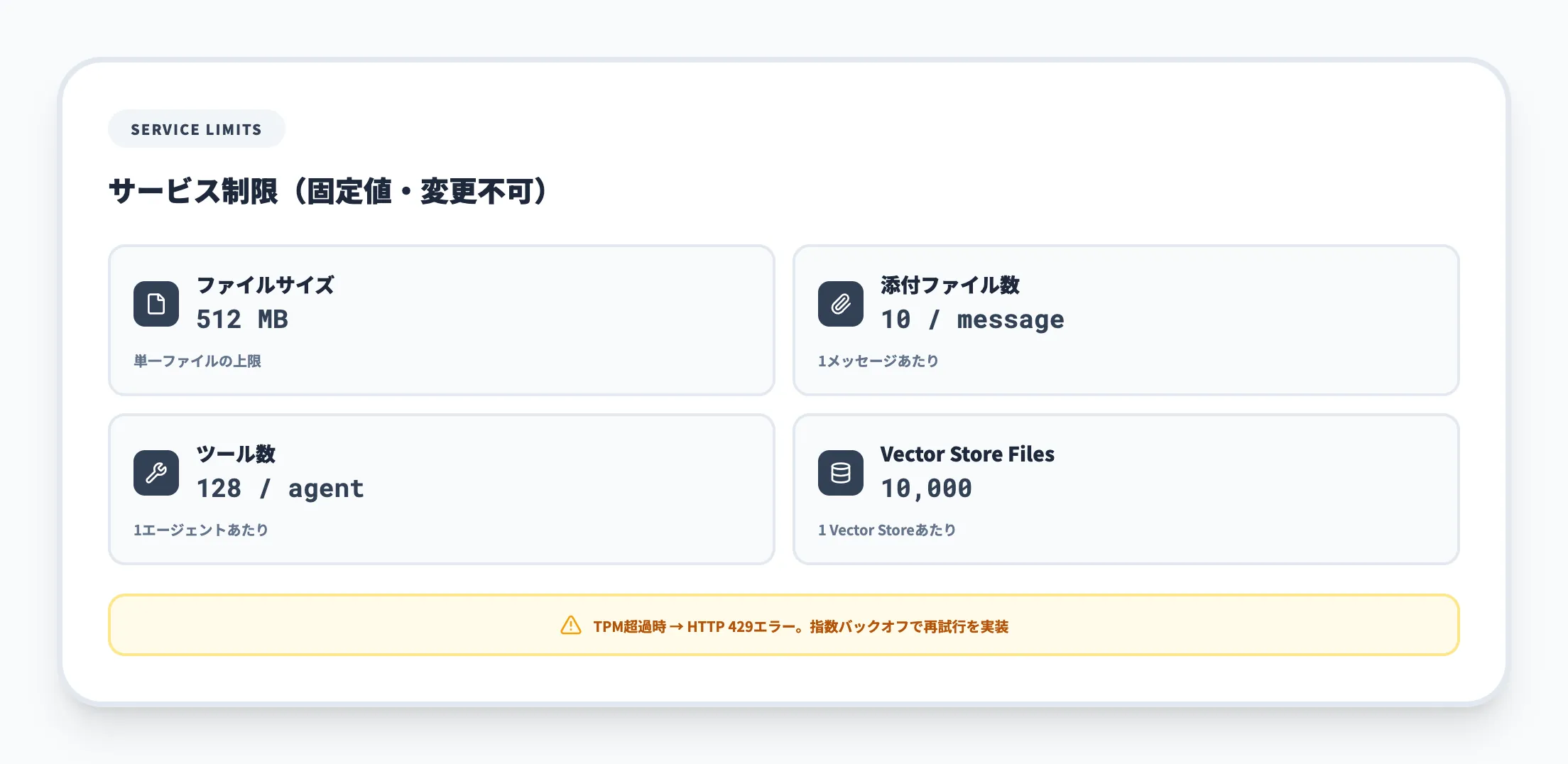
Task: Click the warning triangle icon
Action: (x=571, y=626)
